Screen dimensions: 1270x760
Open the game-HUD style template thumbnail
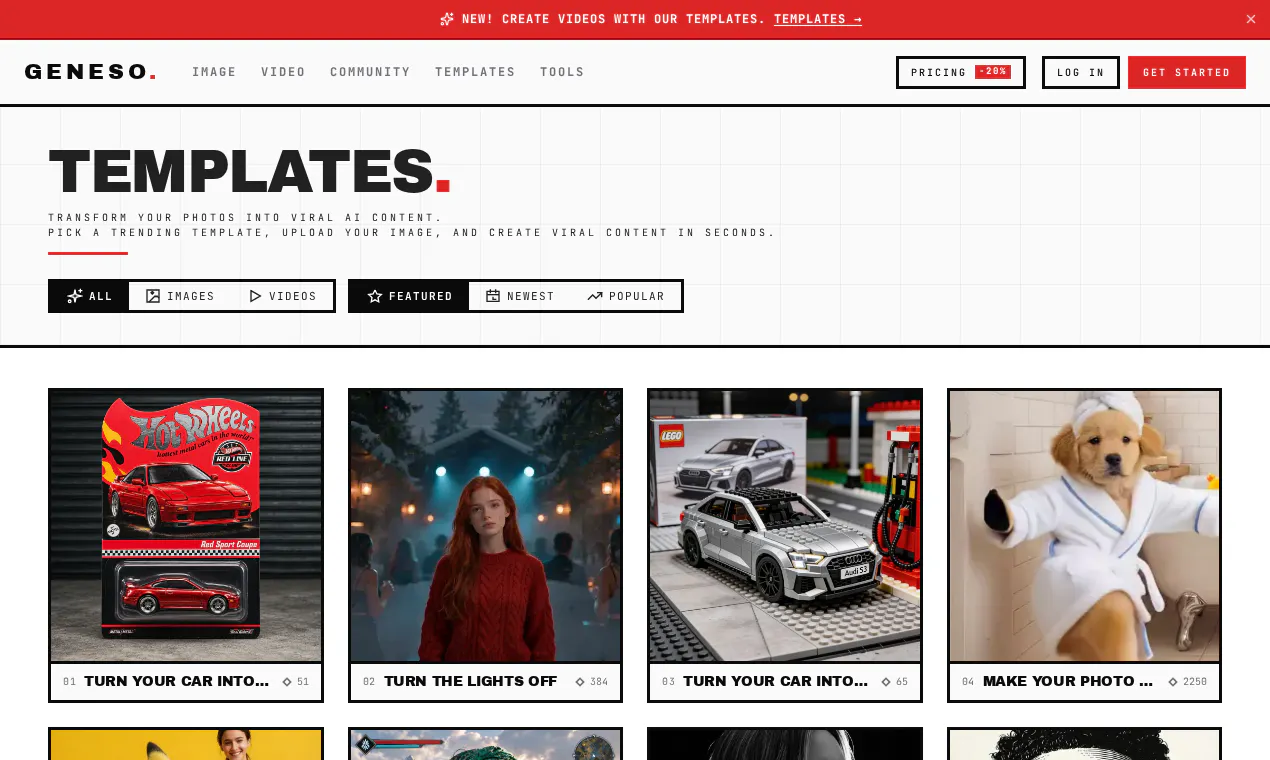pos(485,745)
